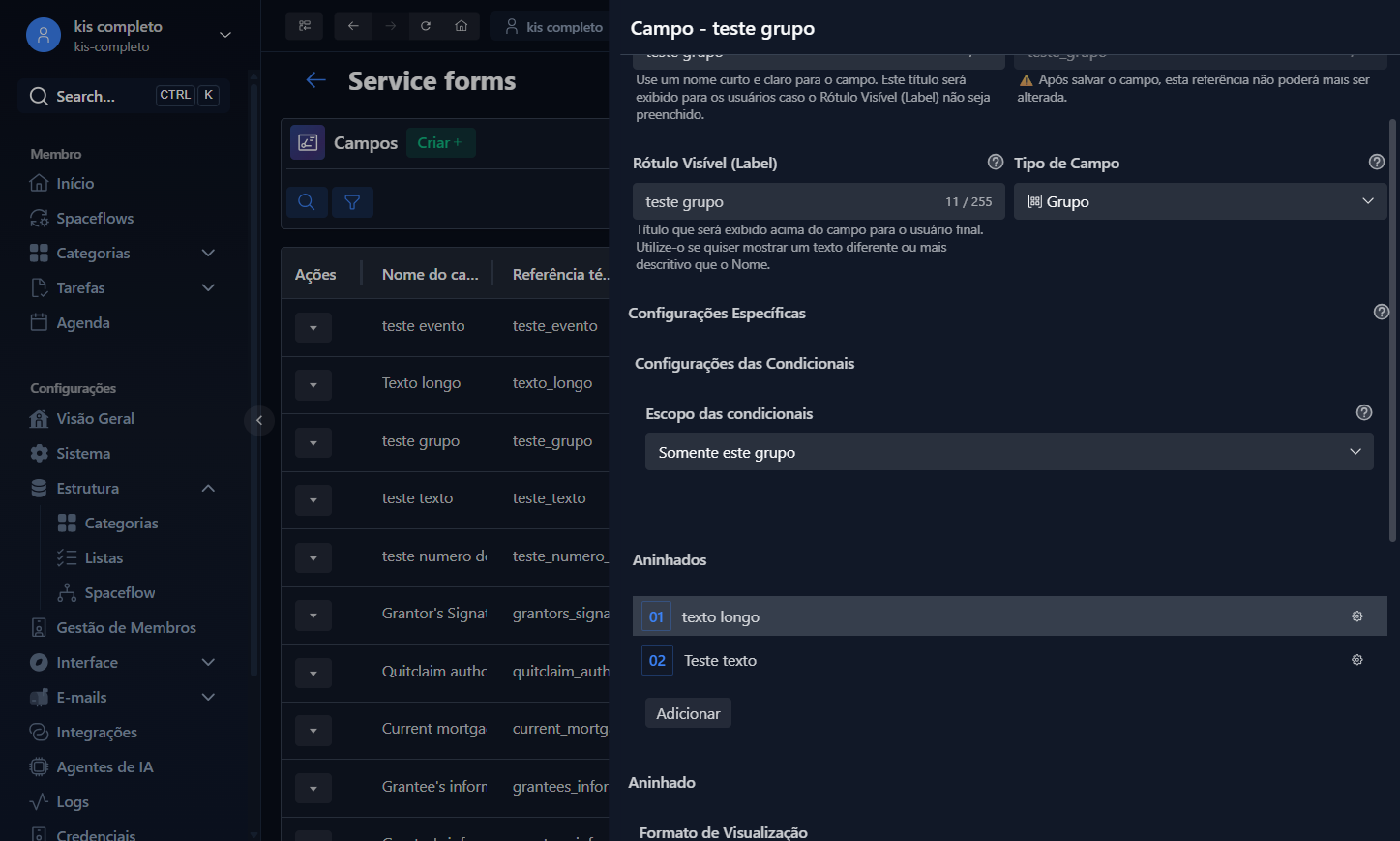Open settings gear for texto longo item
Image resolution: width=1400 pixels, height=841 pixels.
coord(1356,616)
